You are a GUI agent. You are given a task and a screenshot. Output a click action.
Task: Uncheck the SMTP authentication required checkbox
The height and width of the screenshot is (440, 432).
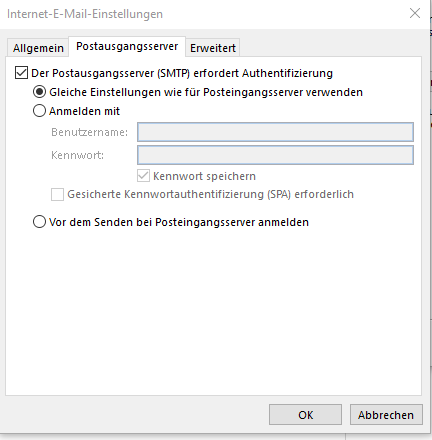click(x=21, y=73)
